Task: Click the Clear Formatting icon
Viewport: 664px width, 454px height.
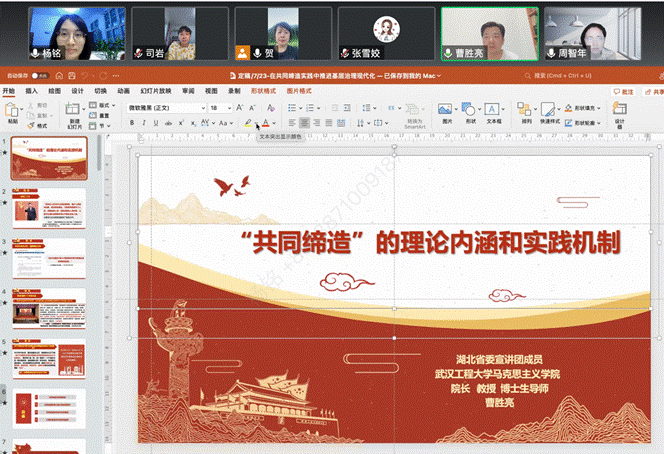Action: [x=271, y=108]
